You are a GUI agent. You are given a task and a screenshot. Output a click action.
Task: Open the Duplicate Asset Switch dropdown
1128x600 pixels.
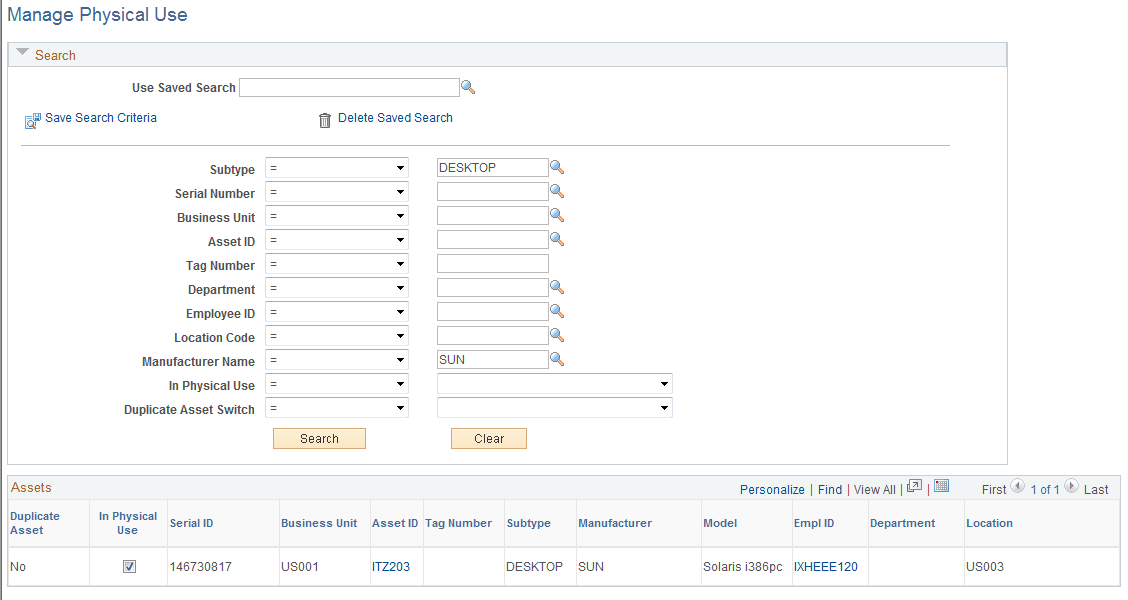664,407
